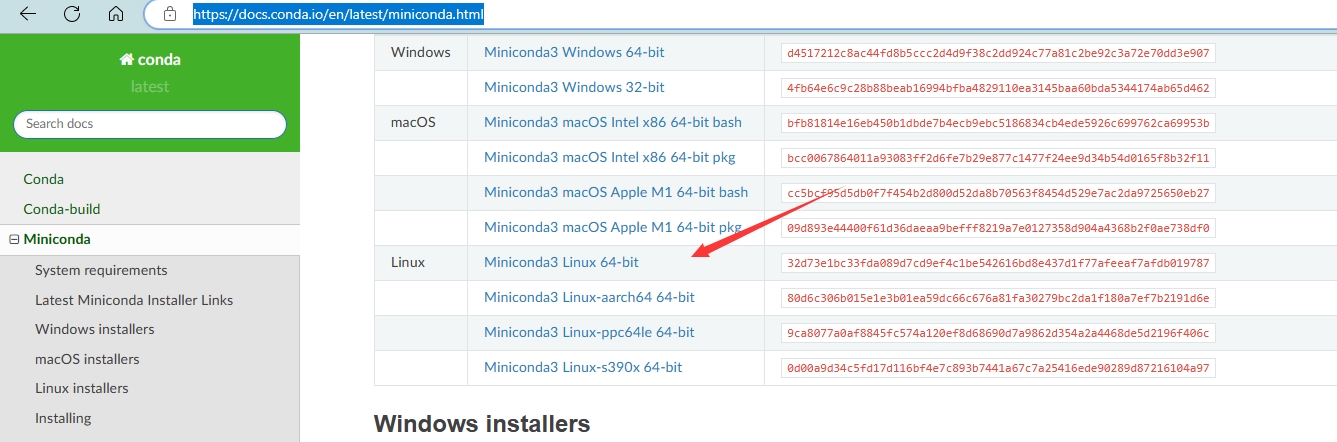1337x442 pixels.
Task: Collapse the Miniconda sidebar section
Action: [x=14, y=240]
